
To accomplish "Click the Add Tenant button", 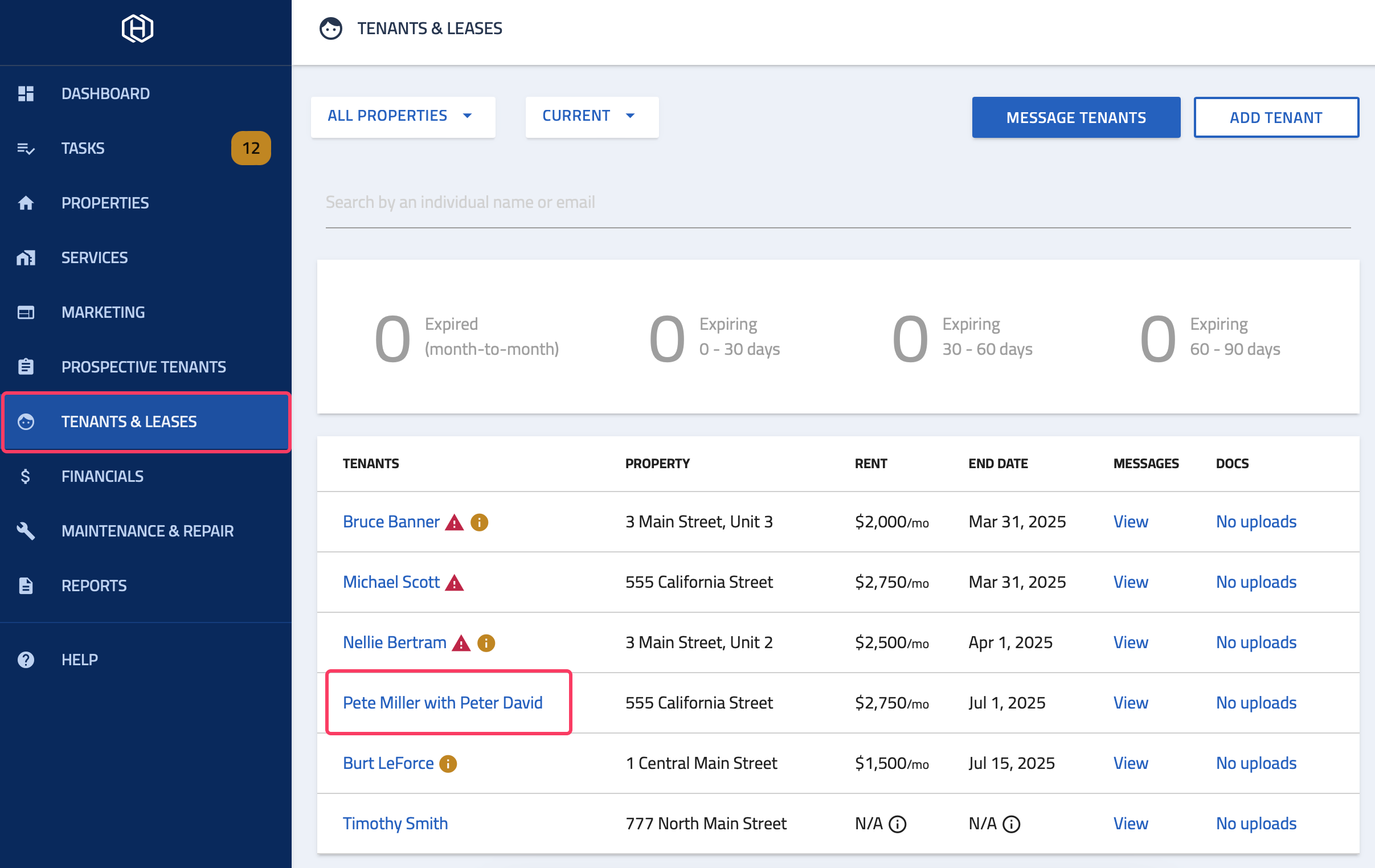I will tap(1276, 118).
